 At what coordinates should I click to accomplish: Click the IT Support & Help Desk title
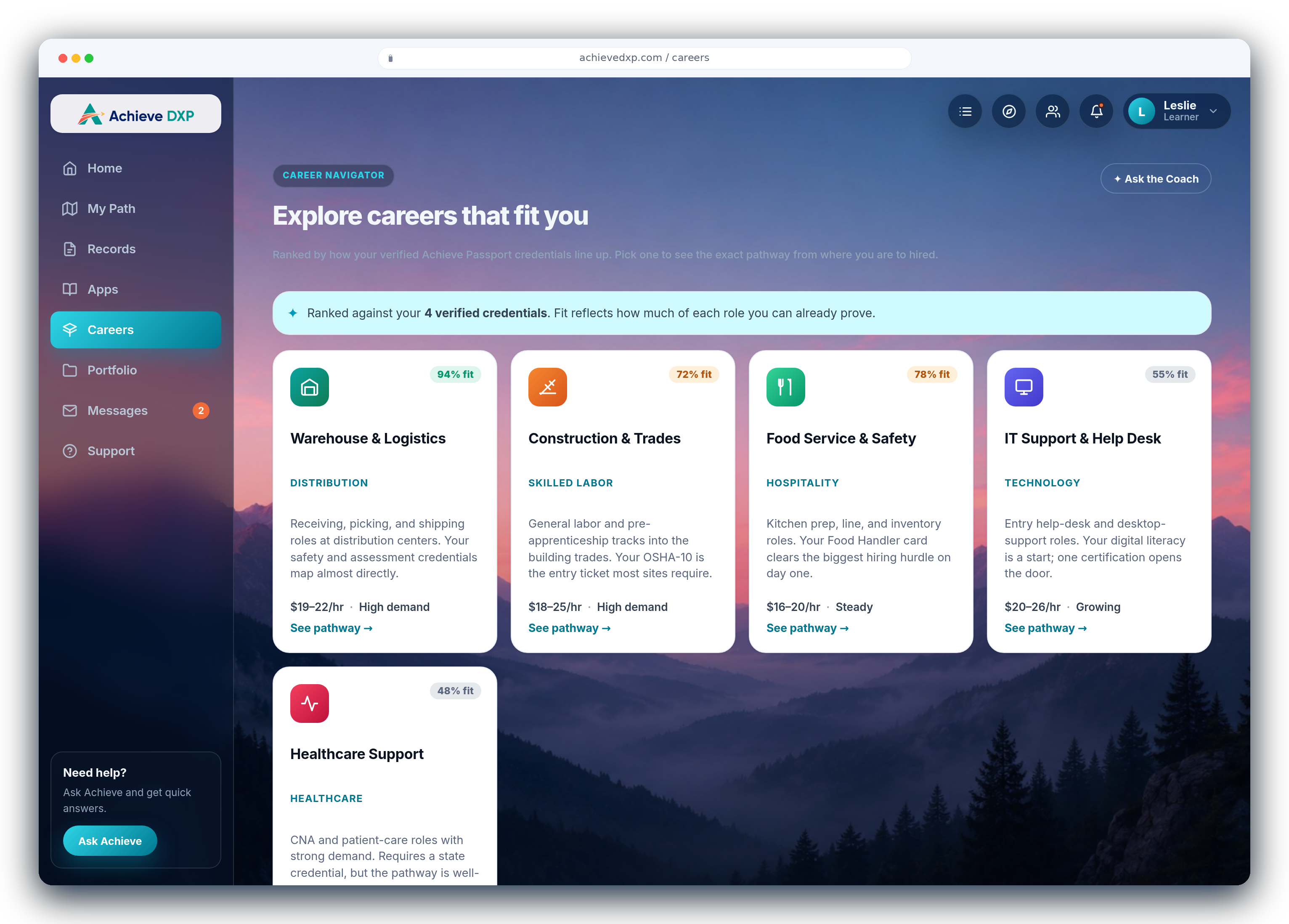[1082, 438]
